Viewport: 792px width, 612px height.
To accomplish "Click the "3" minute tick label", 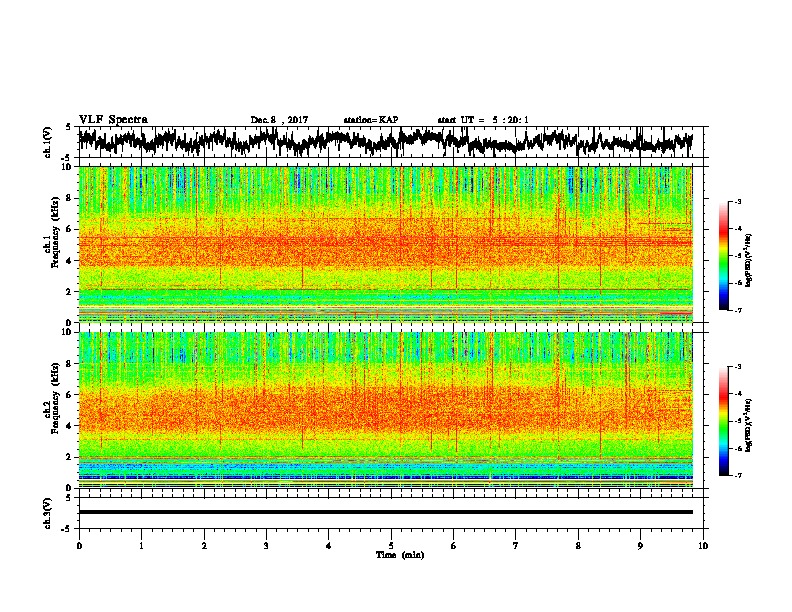I will 266,546.
